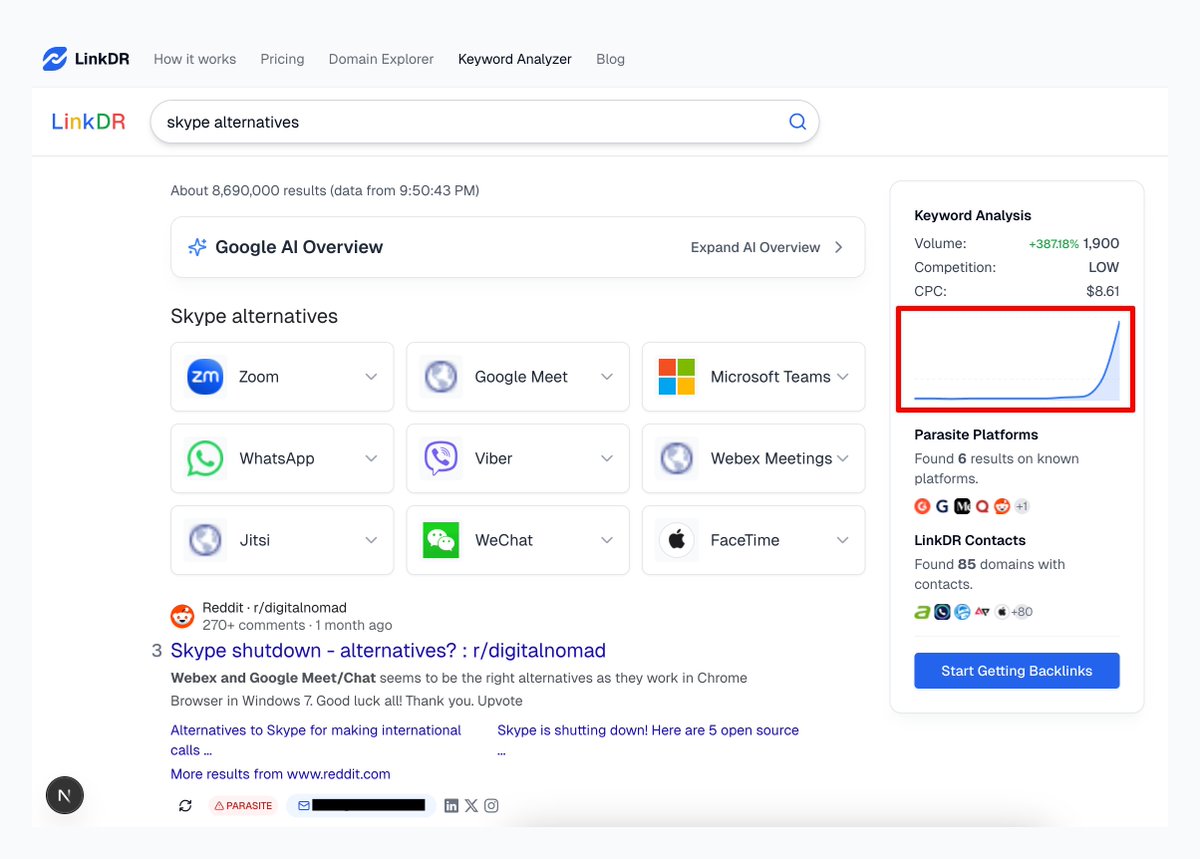Viewport: 1200px width, 859px height.
Task: Click the refresh icon under Reddit result
Action: [185, 806]
